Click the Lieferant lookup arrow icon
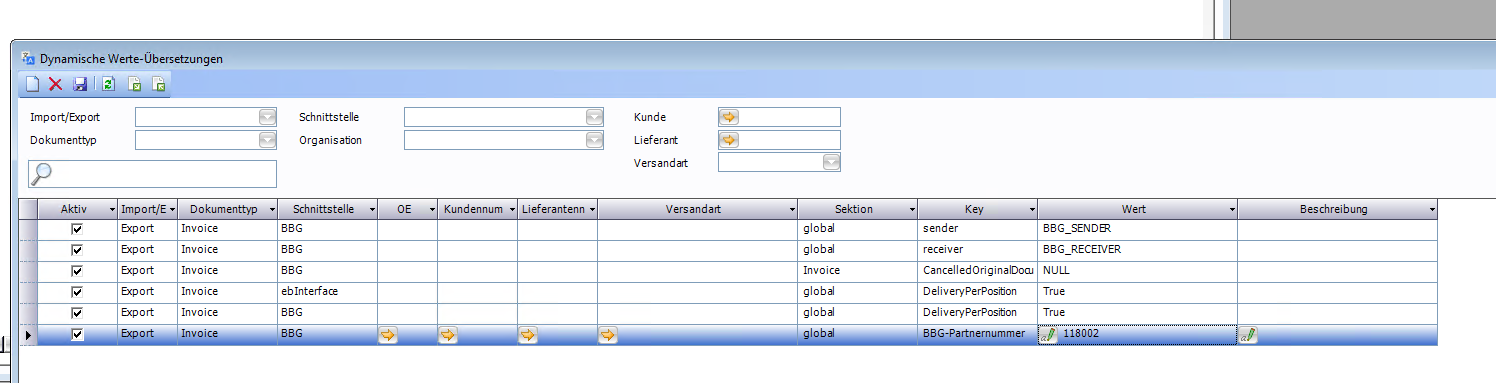 point(729,140)
